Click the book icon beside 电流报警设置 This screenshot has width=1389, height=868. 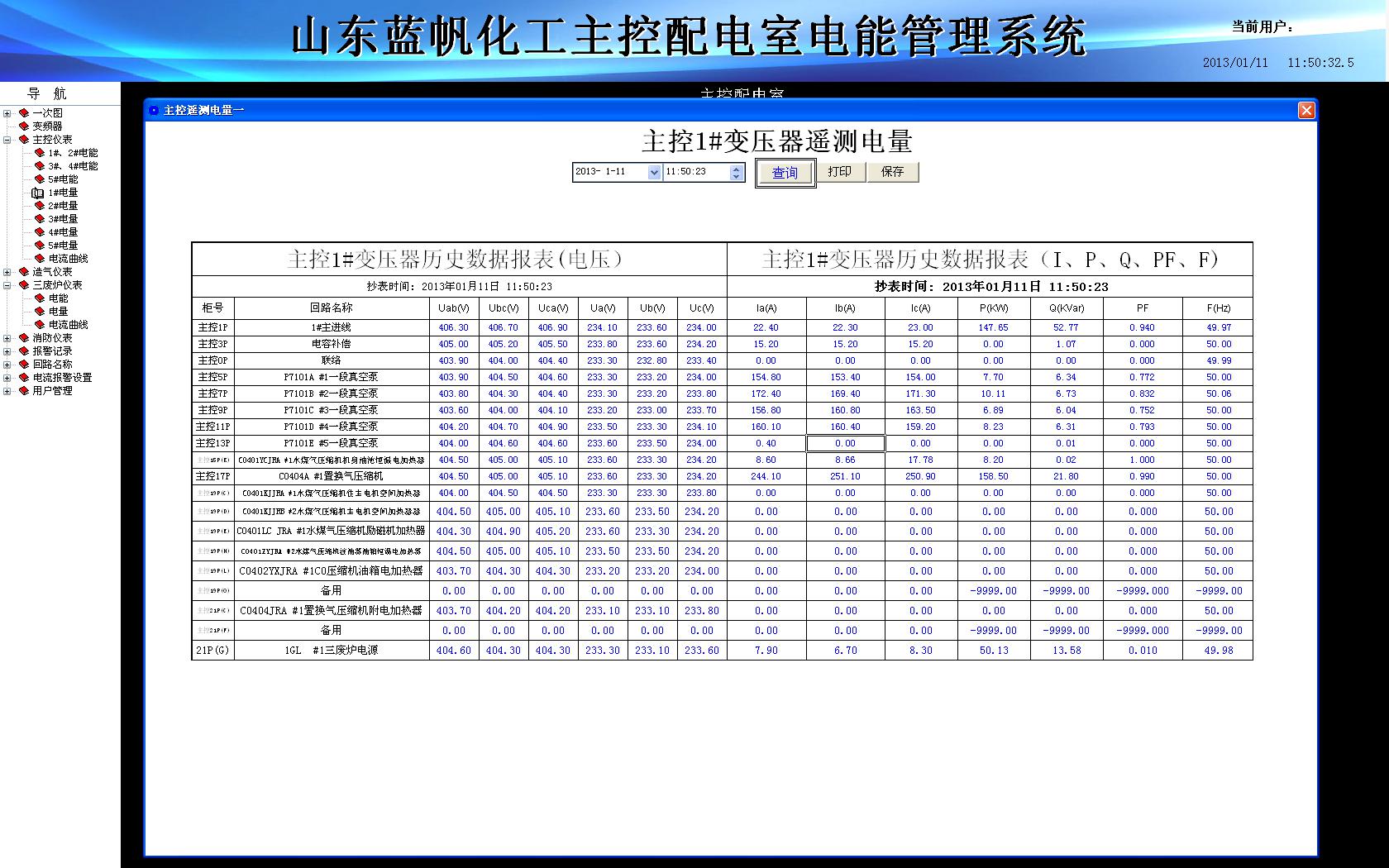24,378
